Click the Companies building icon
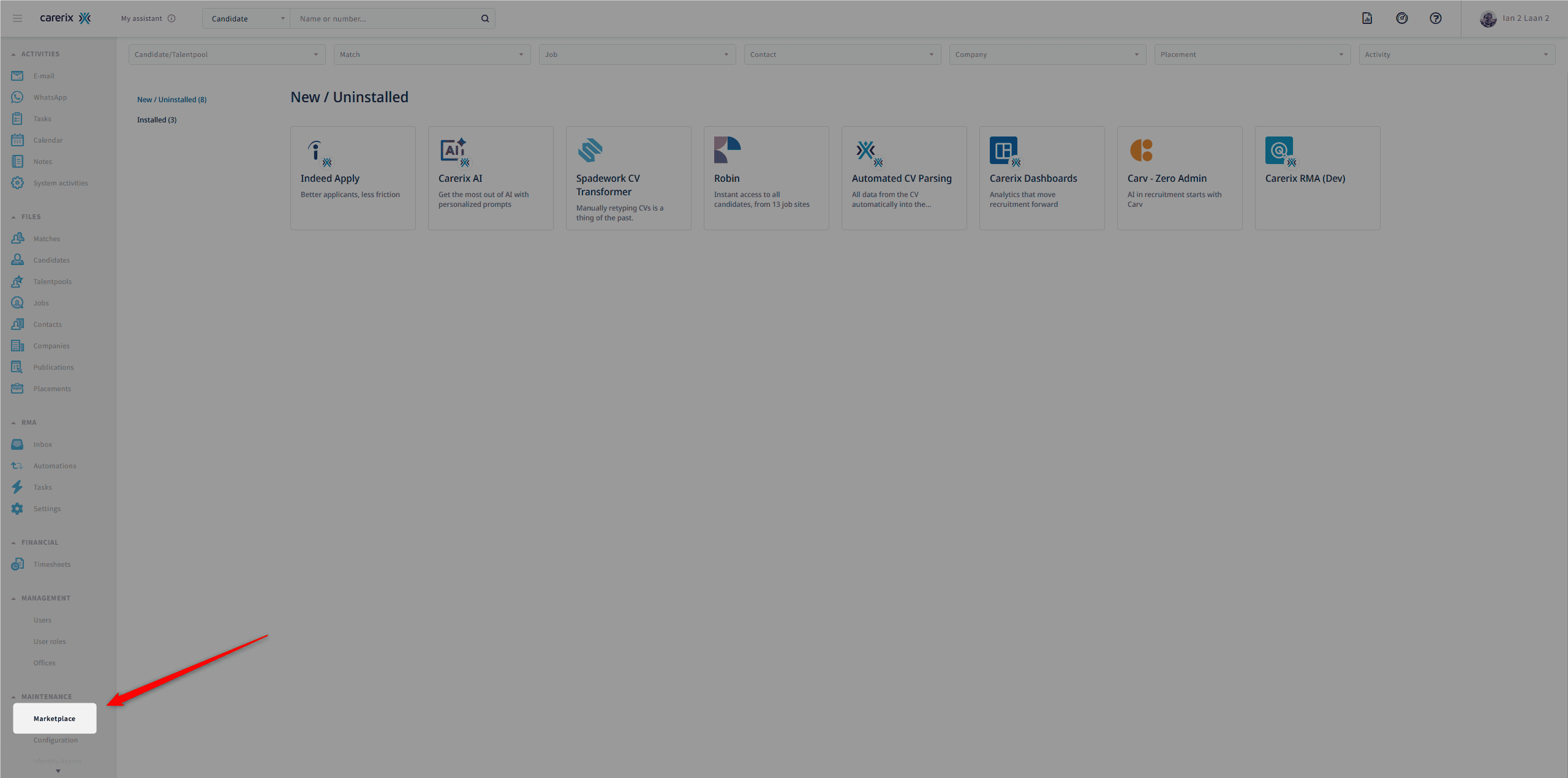 click(x=17, y=346)
